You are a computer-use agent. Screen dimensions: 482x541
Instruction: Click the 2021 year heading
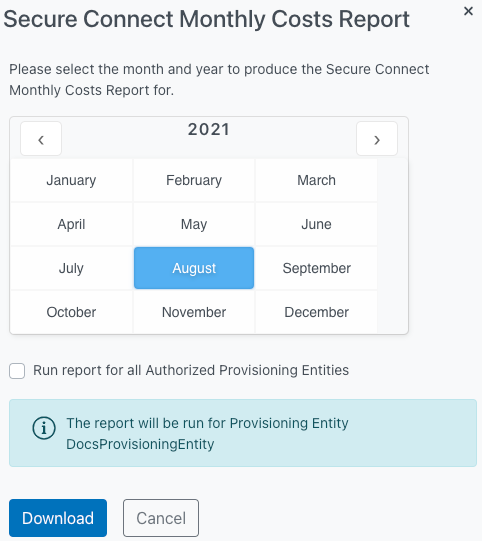209,130
